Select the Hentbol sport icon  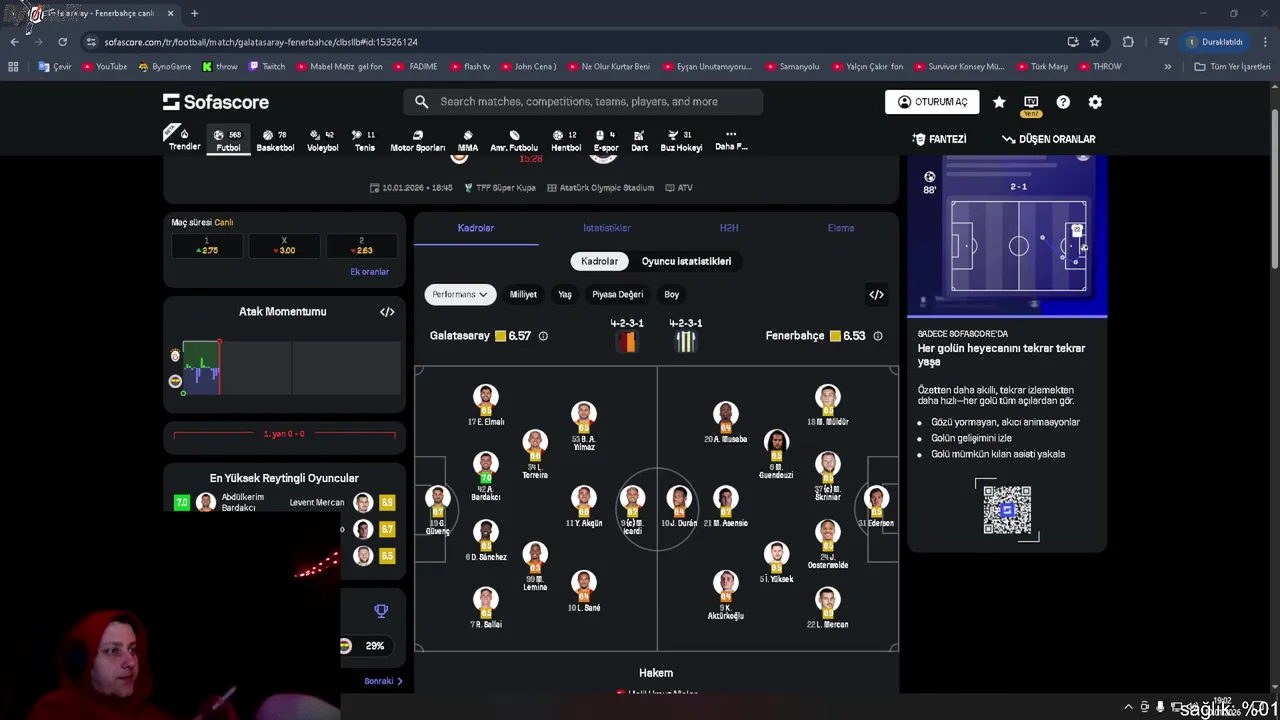(566, 141)
